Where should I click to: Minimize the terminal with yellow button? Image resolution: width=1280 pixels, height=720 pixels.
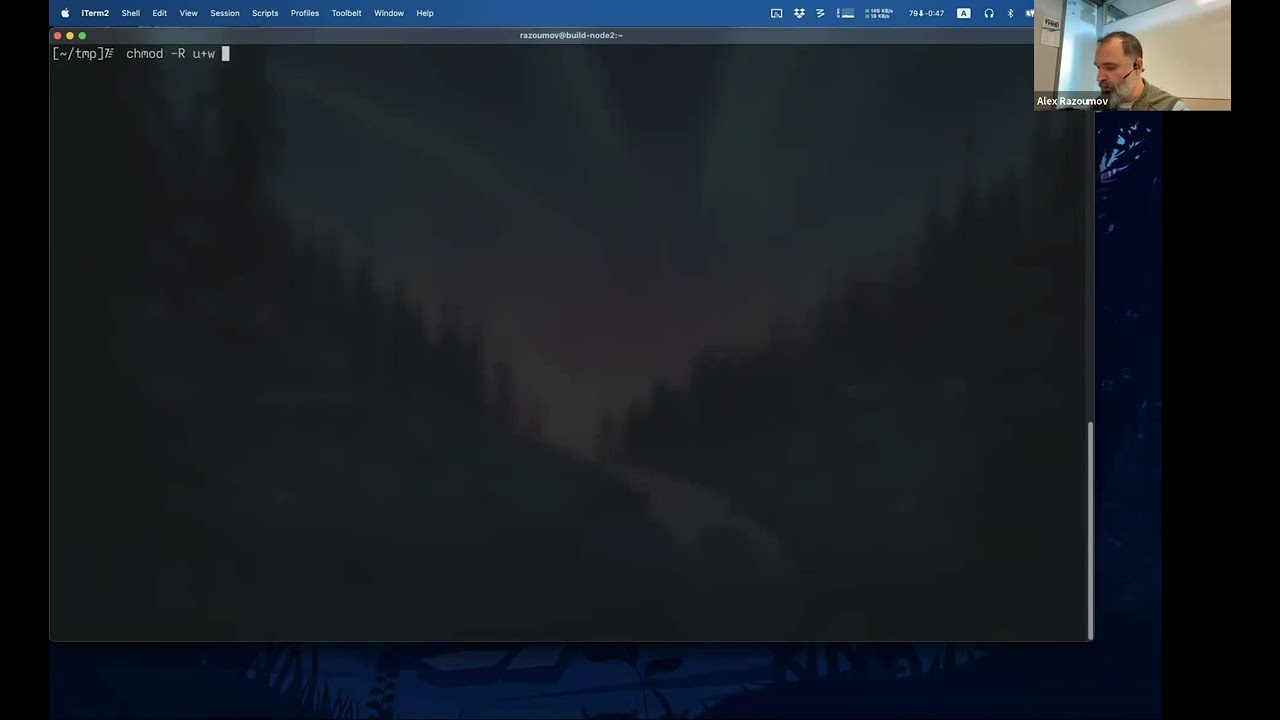70,35
